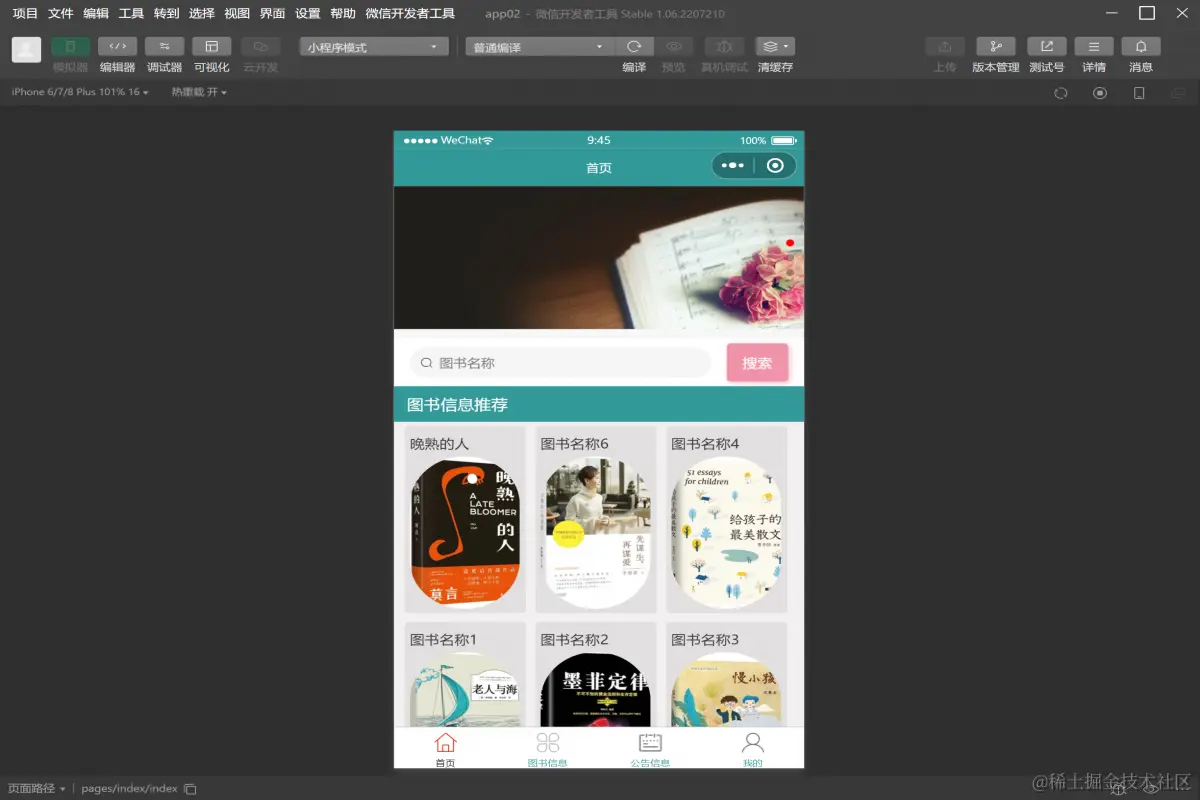Image resolution: width=1200 pixels, height=800 pixels.
Task: Click the simulator phone device icon
Action: tap(1139, 93)
